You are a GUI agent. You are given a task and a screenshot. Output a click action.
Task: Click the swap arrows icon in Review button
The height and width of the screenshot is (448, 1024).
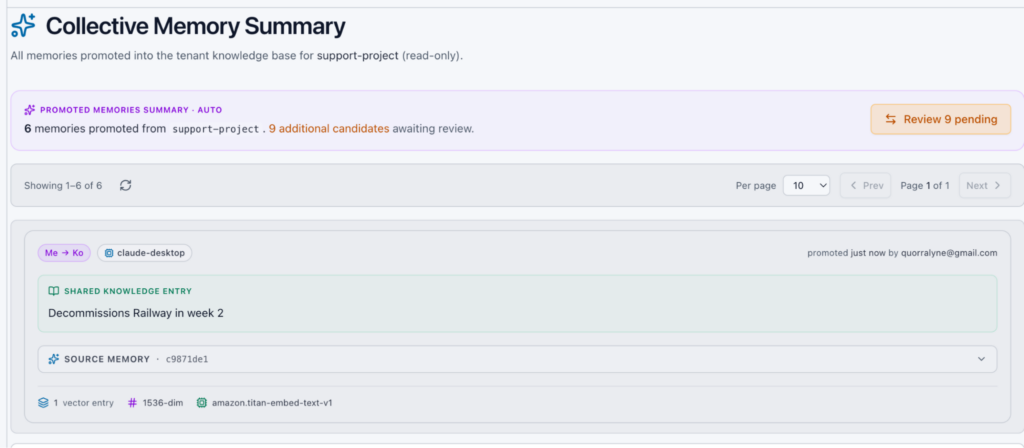891,120
